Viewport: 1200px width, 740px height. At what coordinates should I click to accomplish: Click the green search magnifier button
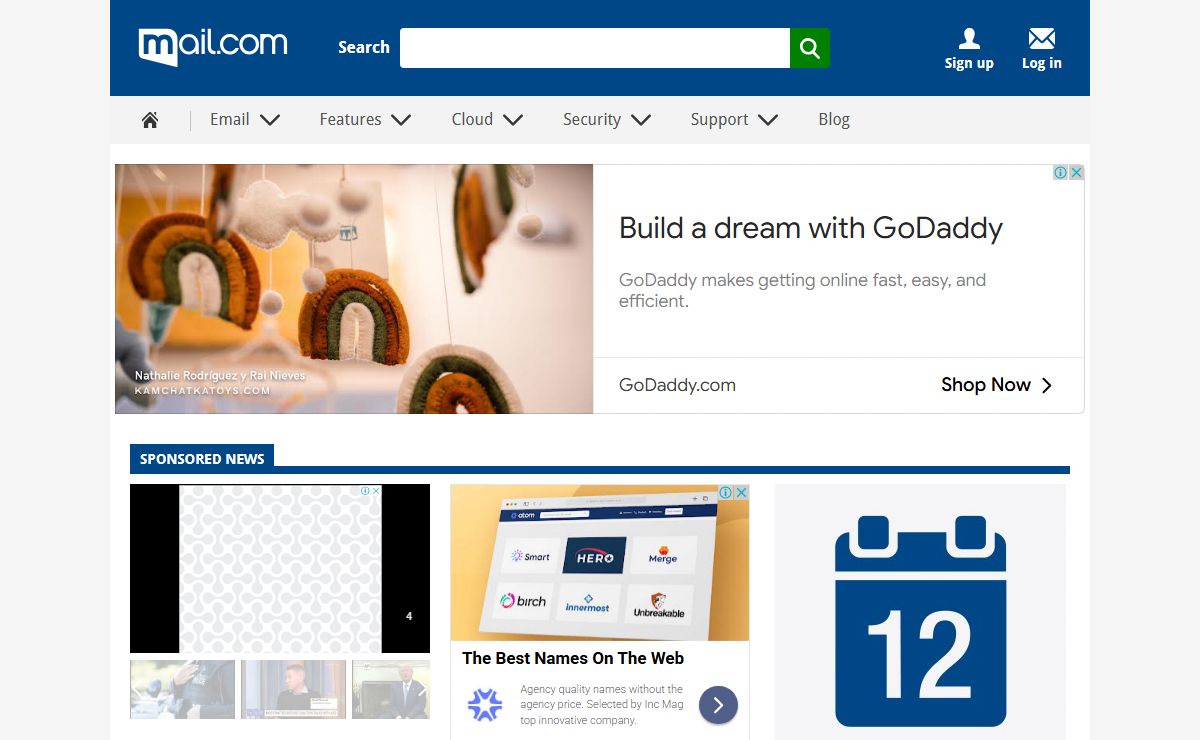click(810, 48)
